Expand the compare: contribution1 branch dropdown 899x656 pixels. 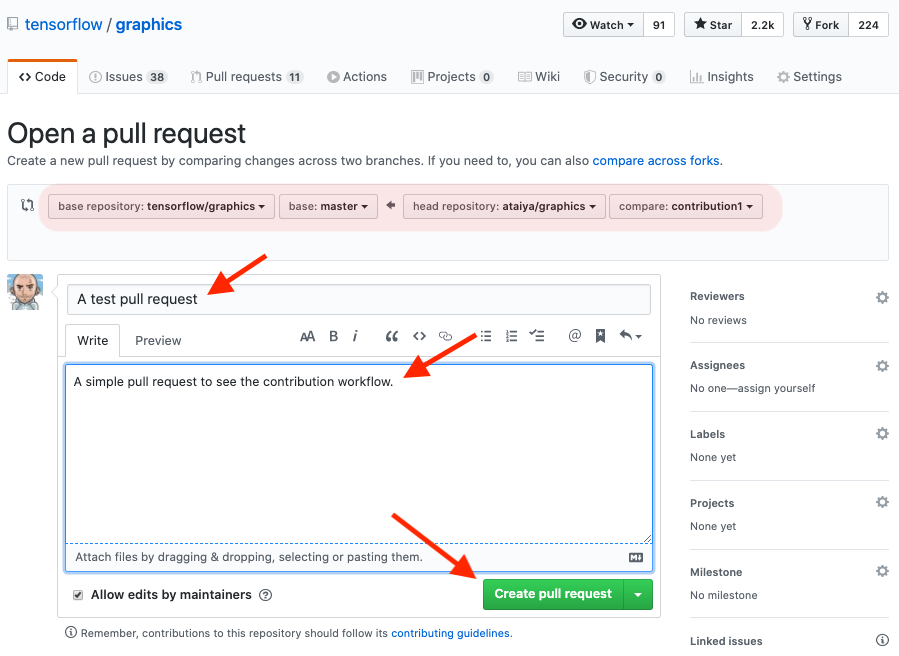(685, 207)
